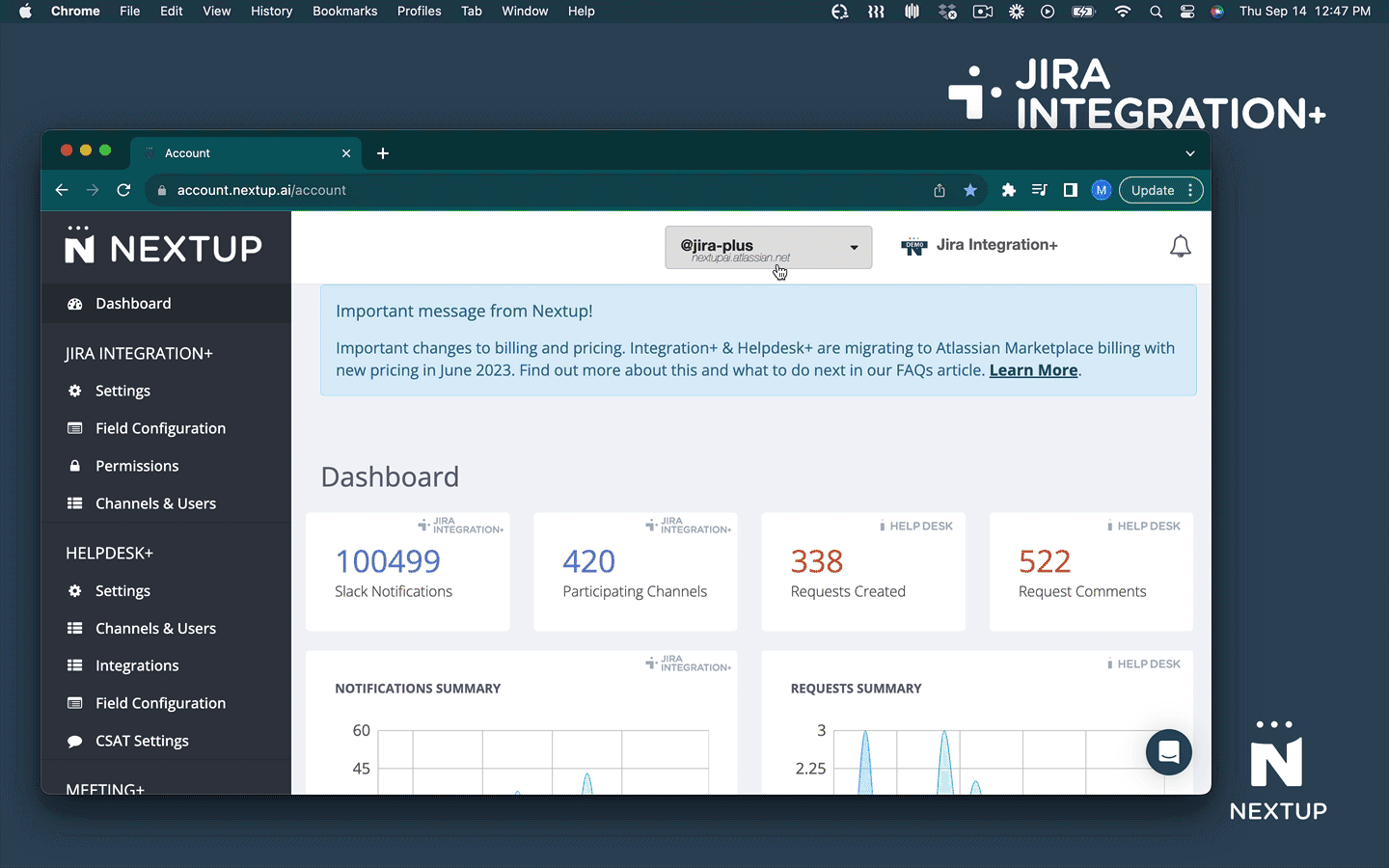Open Spotlight search from the menu bar

point(1156,12)
